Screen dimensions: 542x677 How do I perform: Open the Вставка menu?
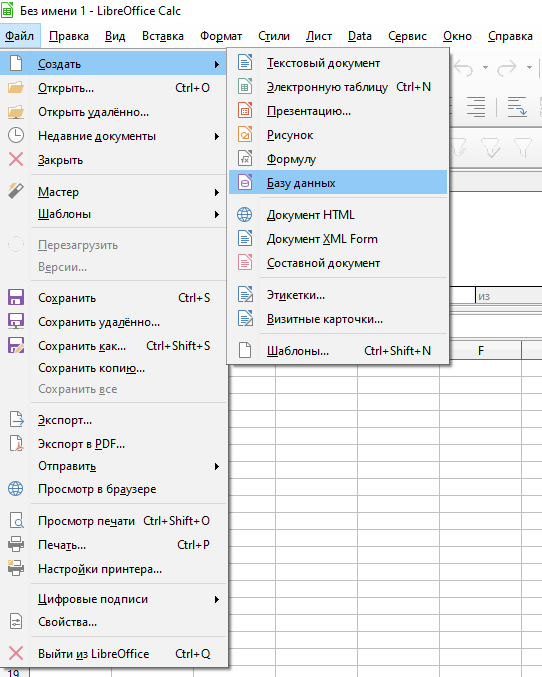(163, 36)
